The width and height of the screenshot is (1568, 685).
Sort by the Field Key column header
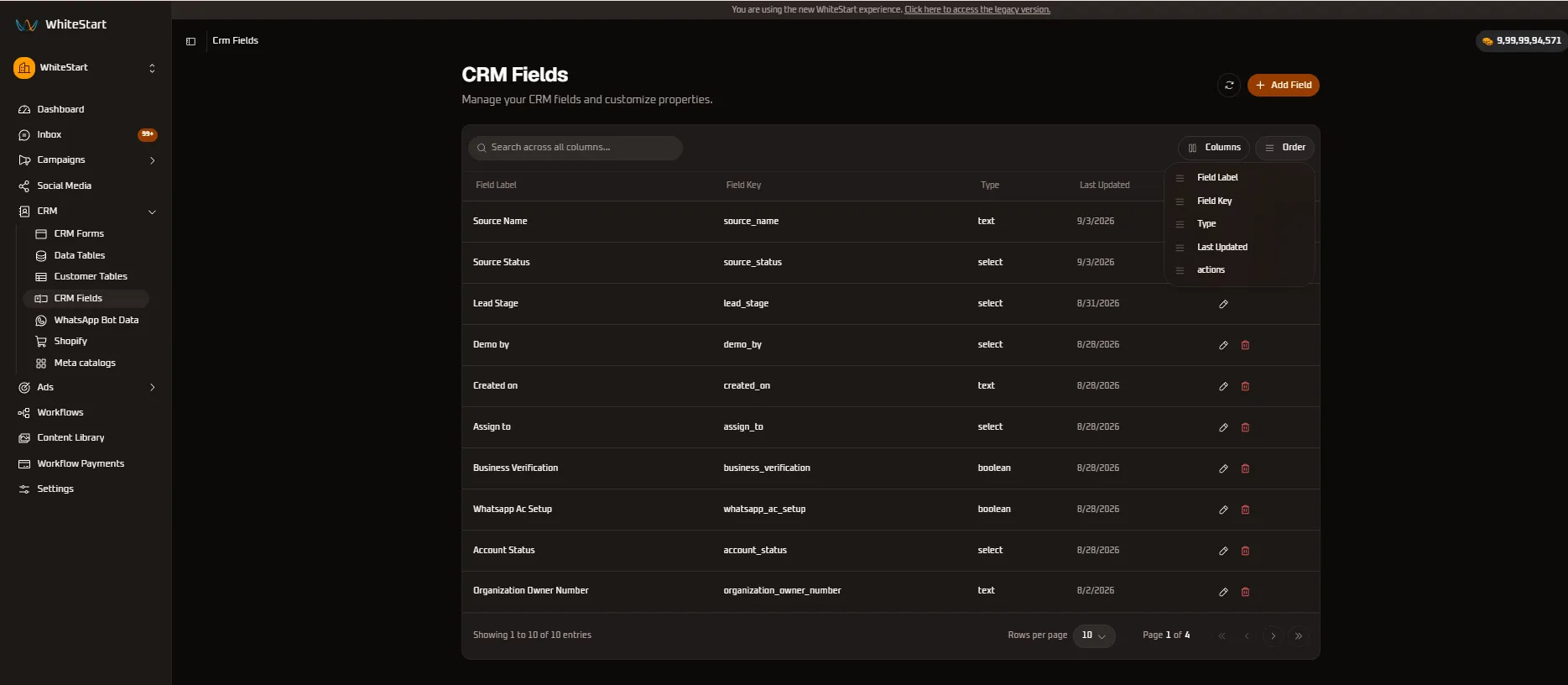(x=743, y=185)
